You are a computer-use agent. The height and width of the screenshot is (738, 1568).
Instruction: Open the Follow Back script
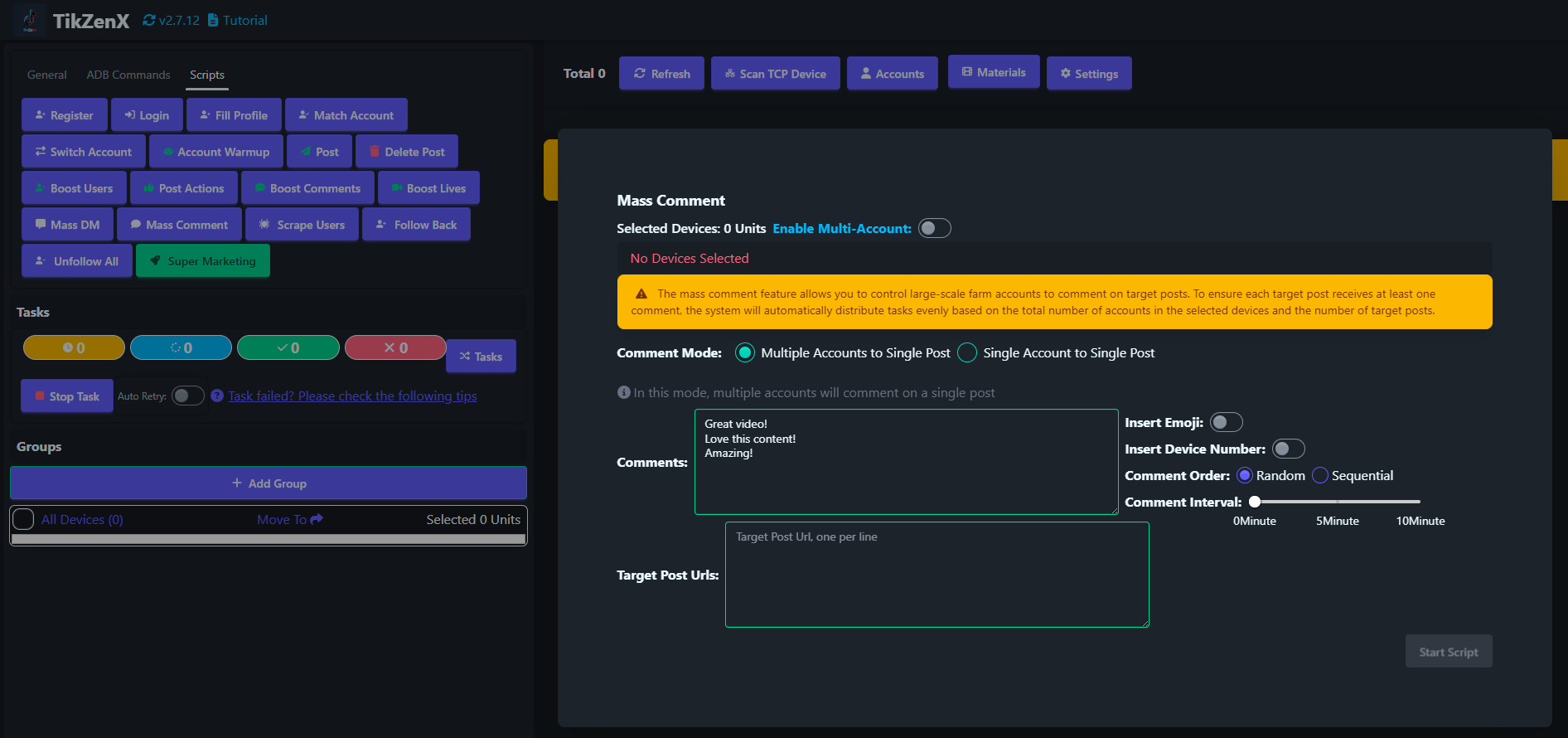[x=416, y=225]
